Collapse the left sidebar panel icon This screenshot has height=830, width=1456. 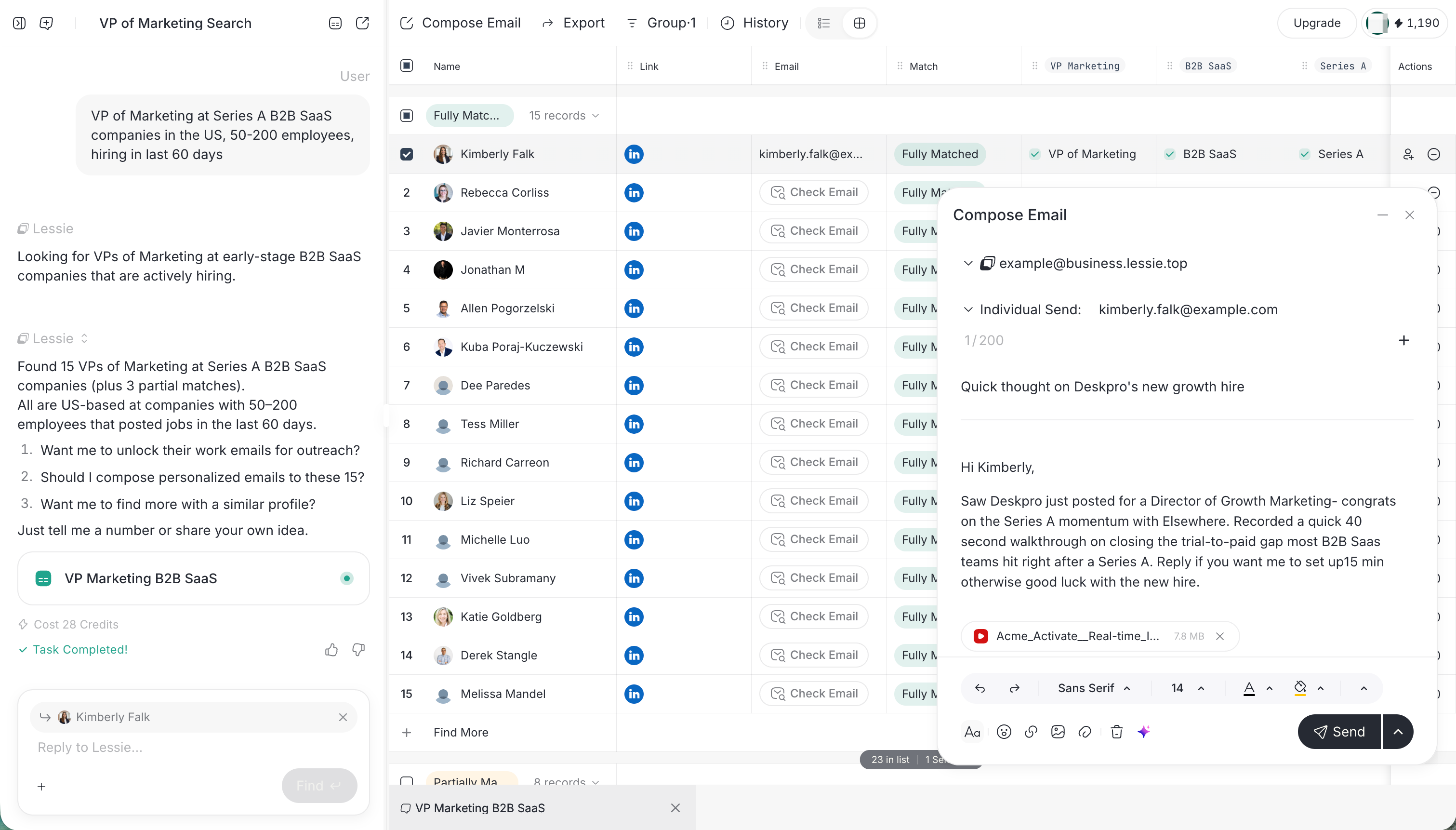click(19, 23)
